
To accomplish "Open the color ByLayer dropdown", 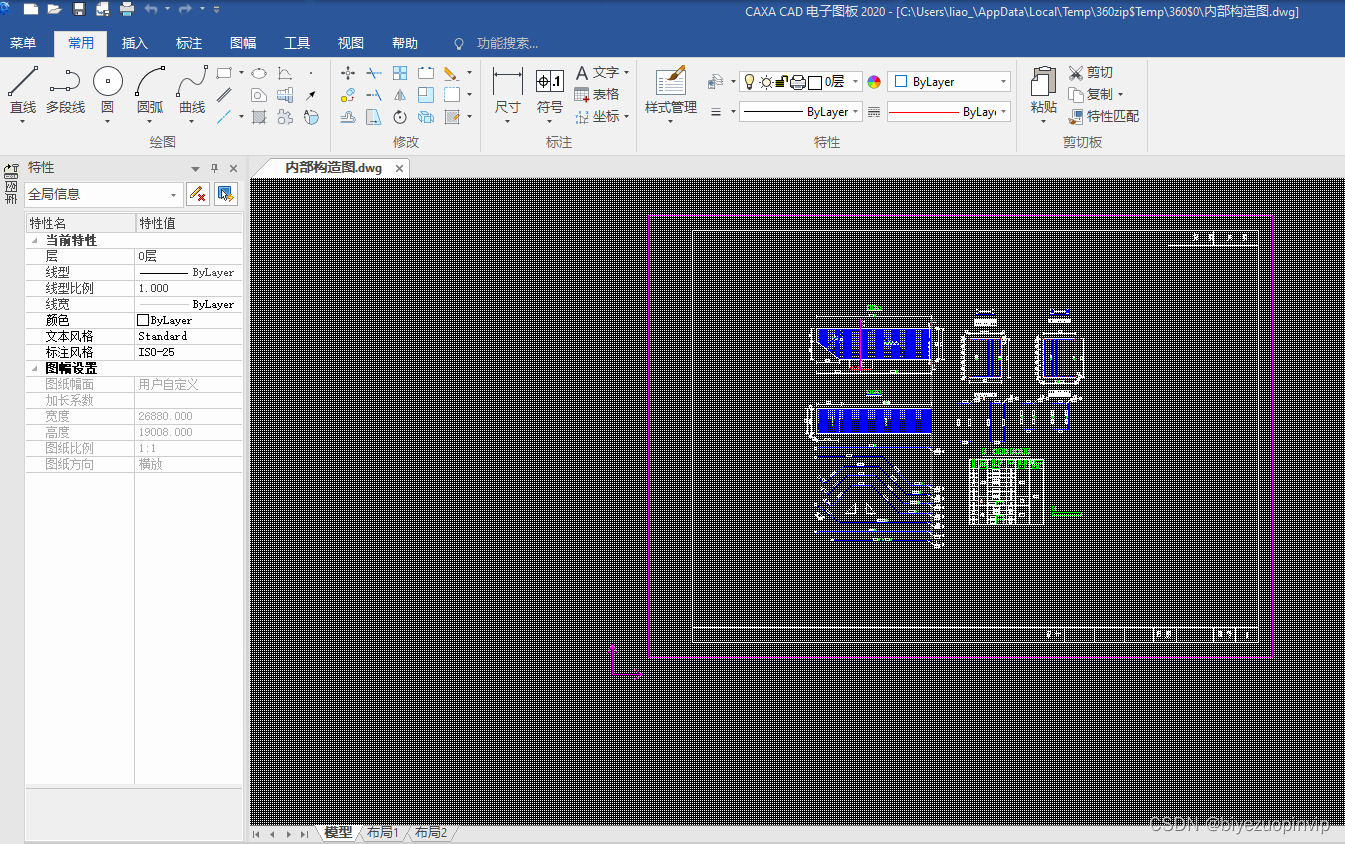I will click(949, 82).
